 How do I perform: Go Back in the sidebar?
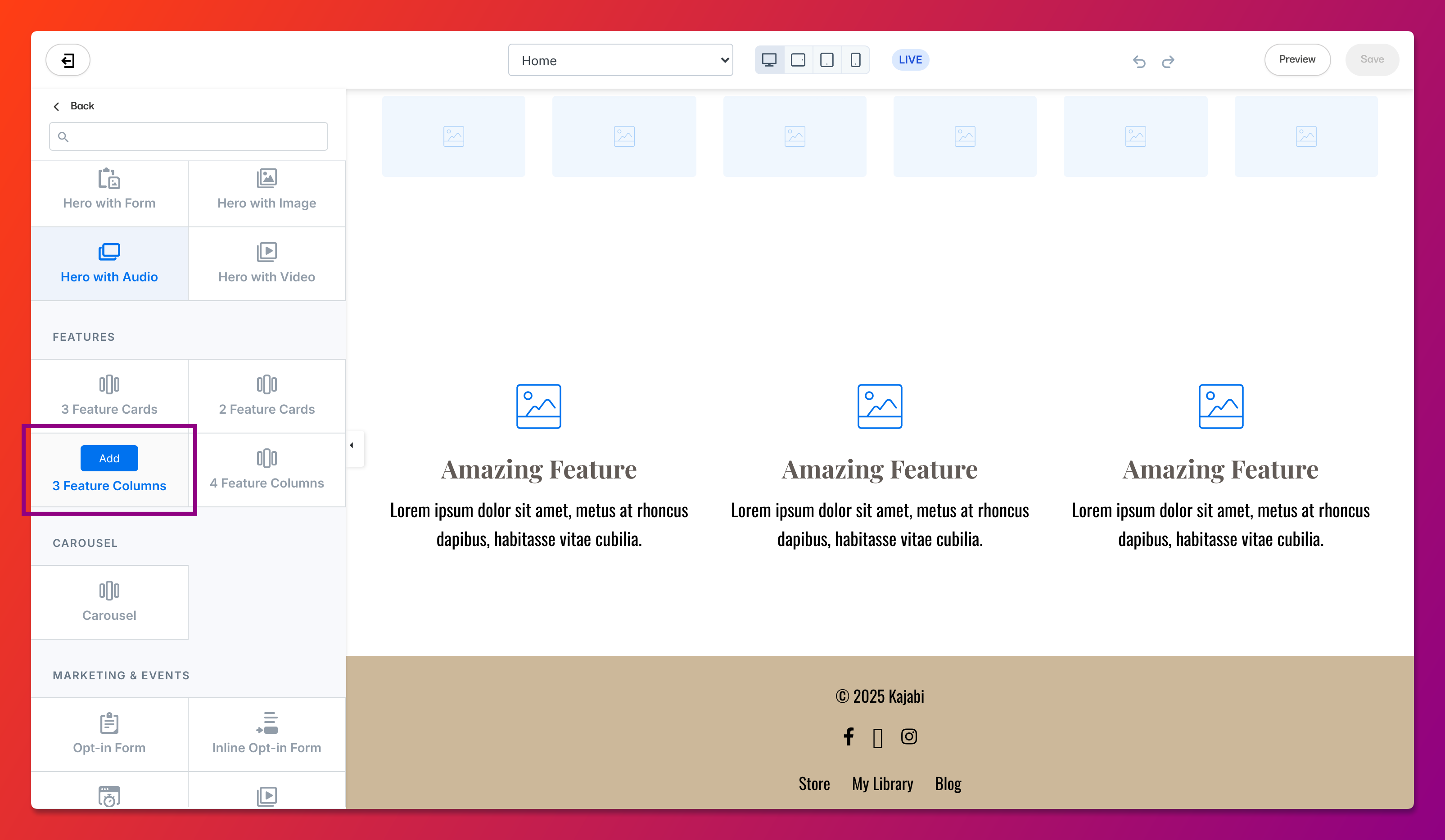click(x=74, y=106)
